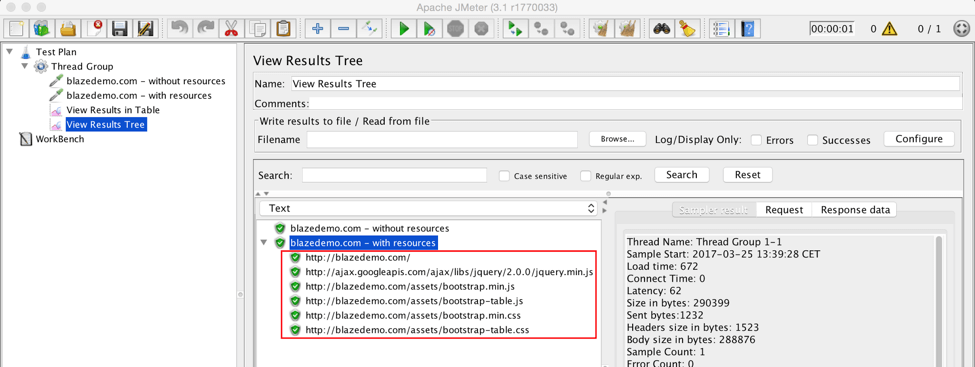Save the test plan with floppy icon

coord(120,29)
